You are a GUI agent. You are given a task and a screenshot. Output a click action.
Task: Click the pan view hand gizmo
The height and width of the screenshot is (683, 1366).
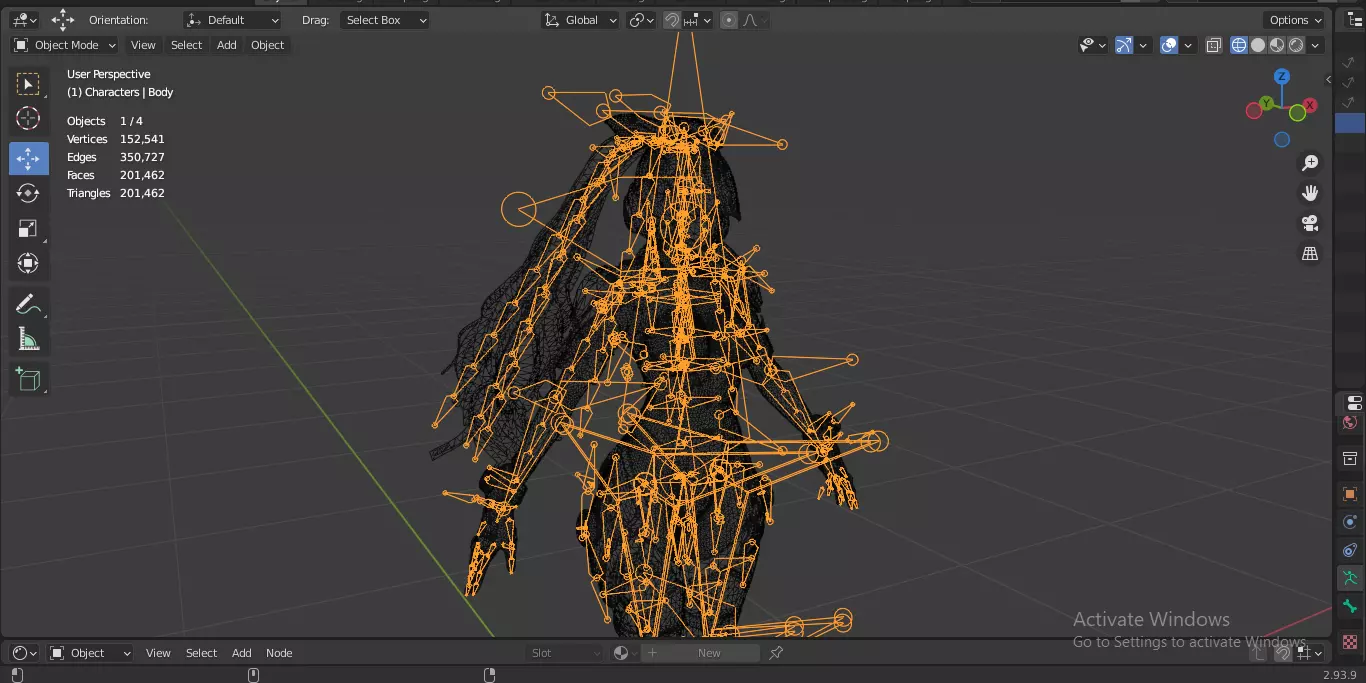1310,193
